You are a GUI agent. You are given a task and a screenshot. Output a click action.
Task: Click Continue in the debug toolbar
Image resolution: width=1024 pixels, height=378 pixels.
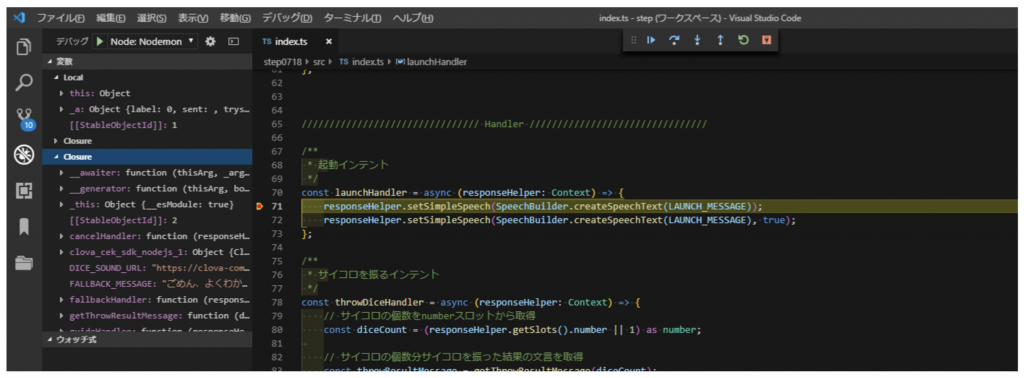[651, 40]
